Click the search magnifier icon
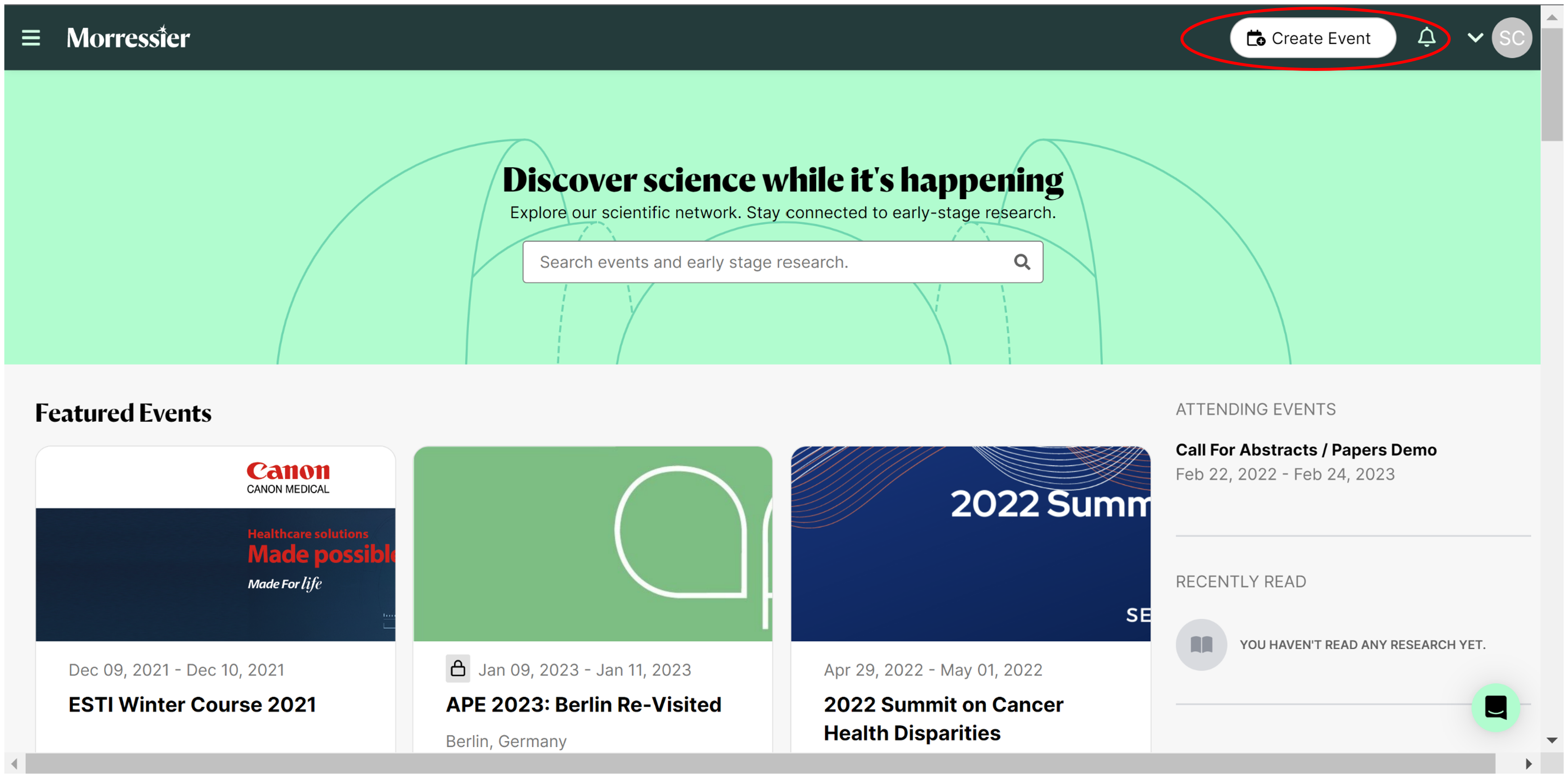Viewport: 1568px width, 777px height. coord(1022,262)
